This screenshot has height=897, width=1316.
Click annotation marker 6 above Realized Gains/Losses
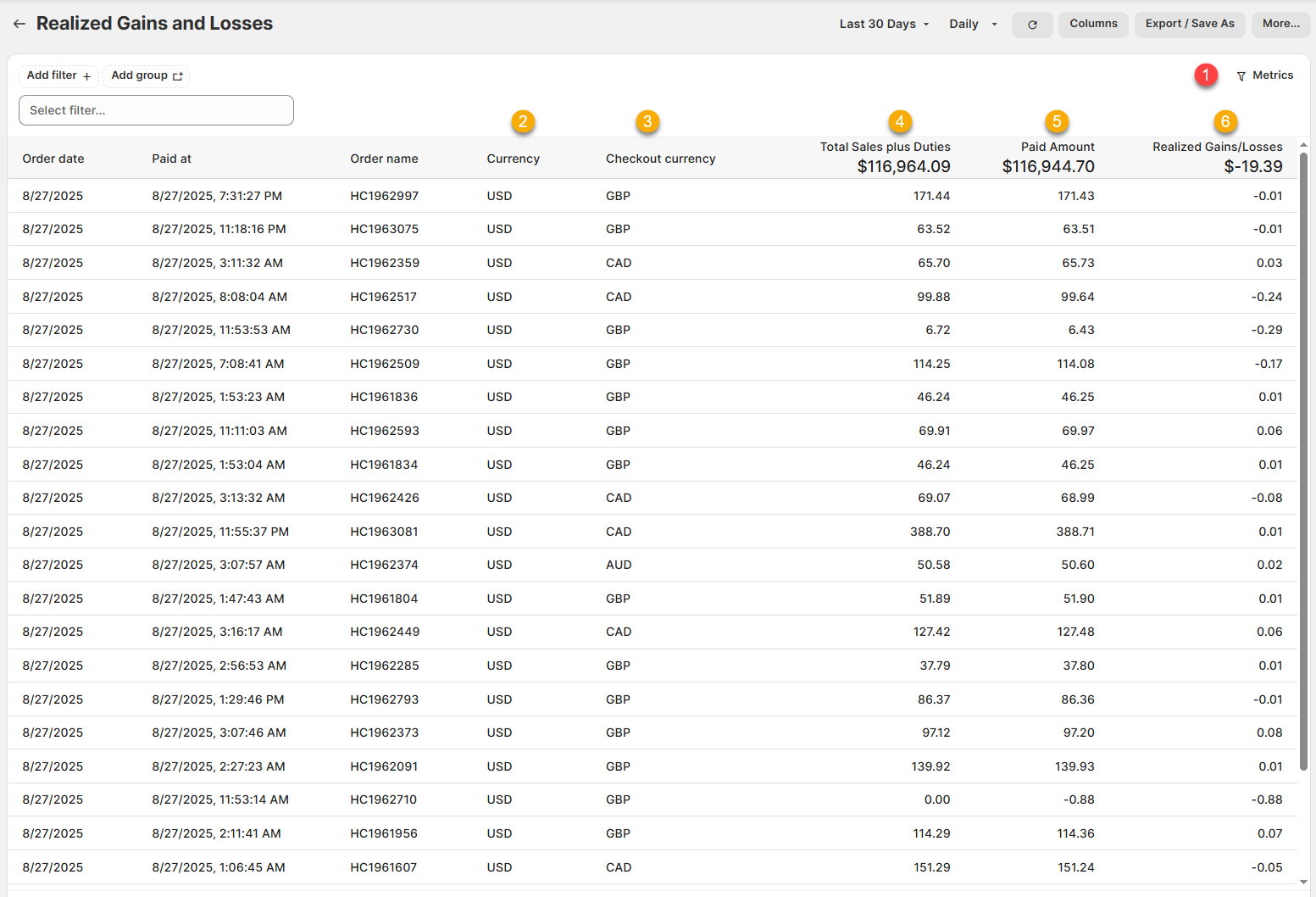1224,122
